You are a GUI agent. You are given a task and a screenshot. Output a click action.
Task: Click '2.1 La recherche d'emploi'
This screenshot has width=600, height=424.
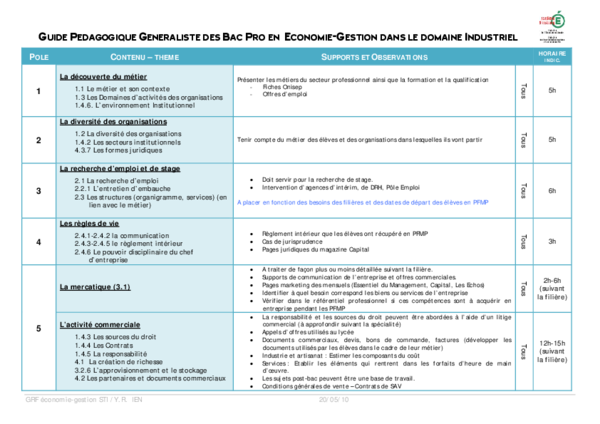[116, 180]
